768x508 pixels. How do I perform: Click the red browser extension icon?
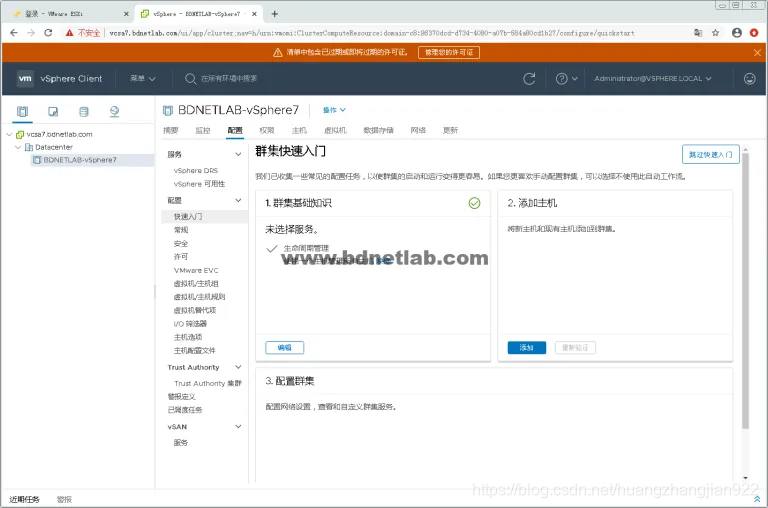754,33
